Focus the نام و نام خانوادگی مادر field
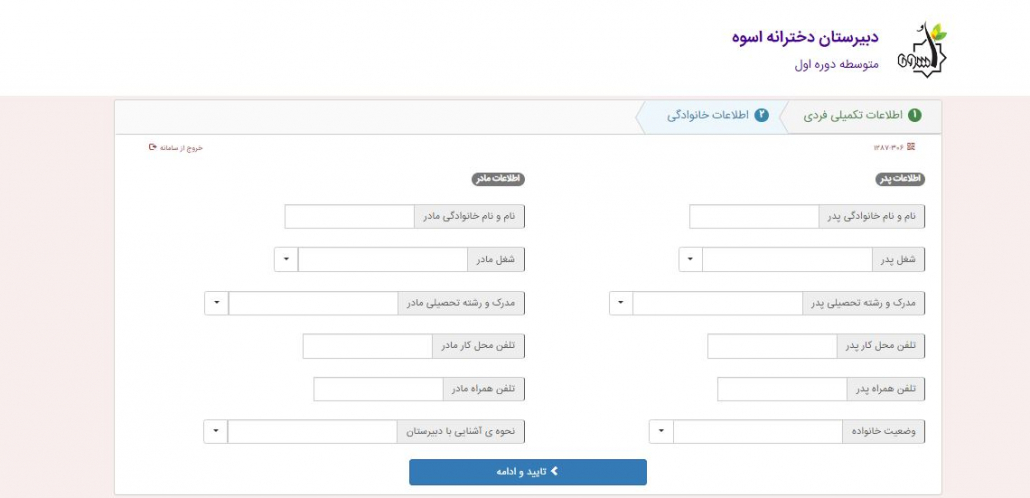1030x498 pixels. [x=349, y=217]
